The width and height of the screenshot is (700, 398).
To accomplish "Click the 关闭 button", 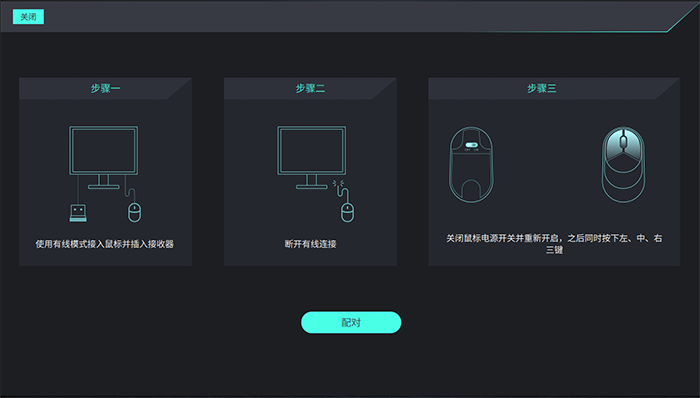I will (28, 17).
